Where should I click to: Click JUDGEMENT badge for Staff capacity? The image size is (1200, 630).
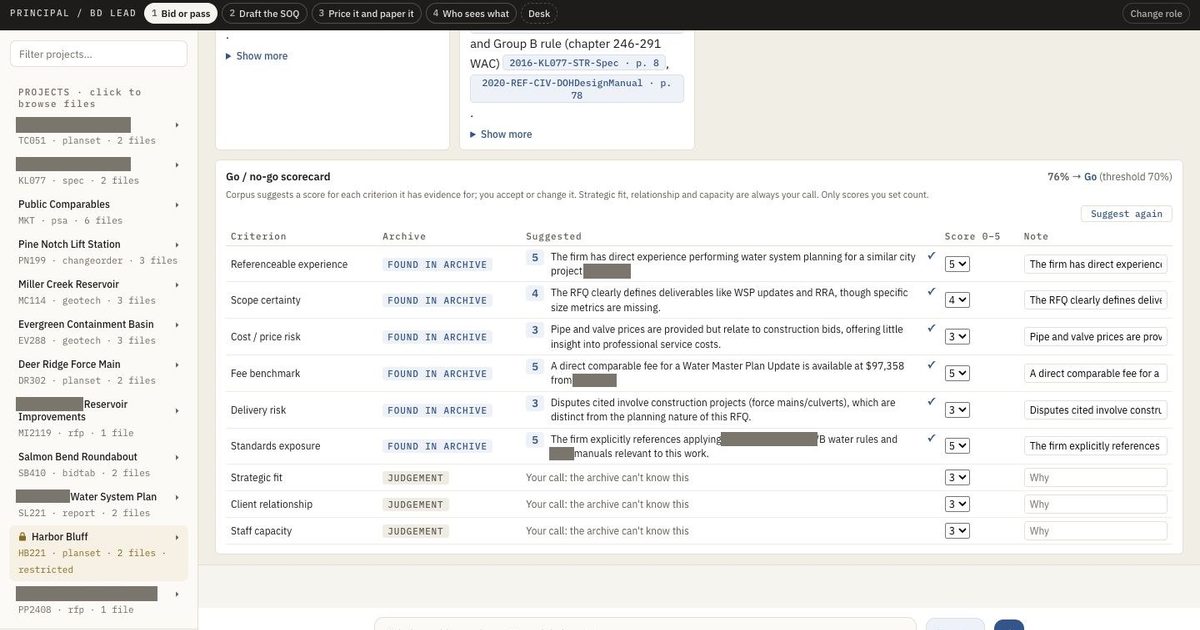click(416, 531)
